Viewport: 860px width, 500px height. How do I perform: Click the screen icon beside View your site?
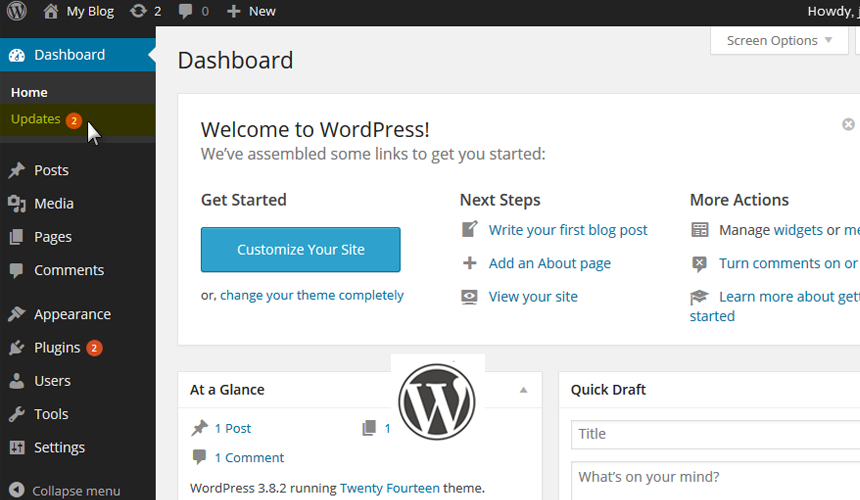(469, 297)
